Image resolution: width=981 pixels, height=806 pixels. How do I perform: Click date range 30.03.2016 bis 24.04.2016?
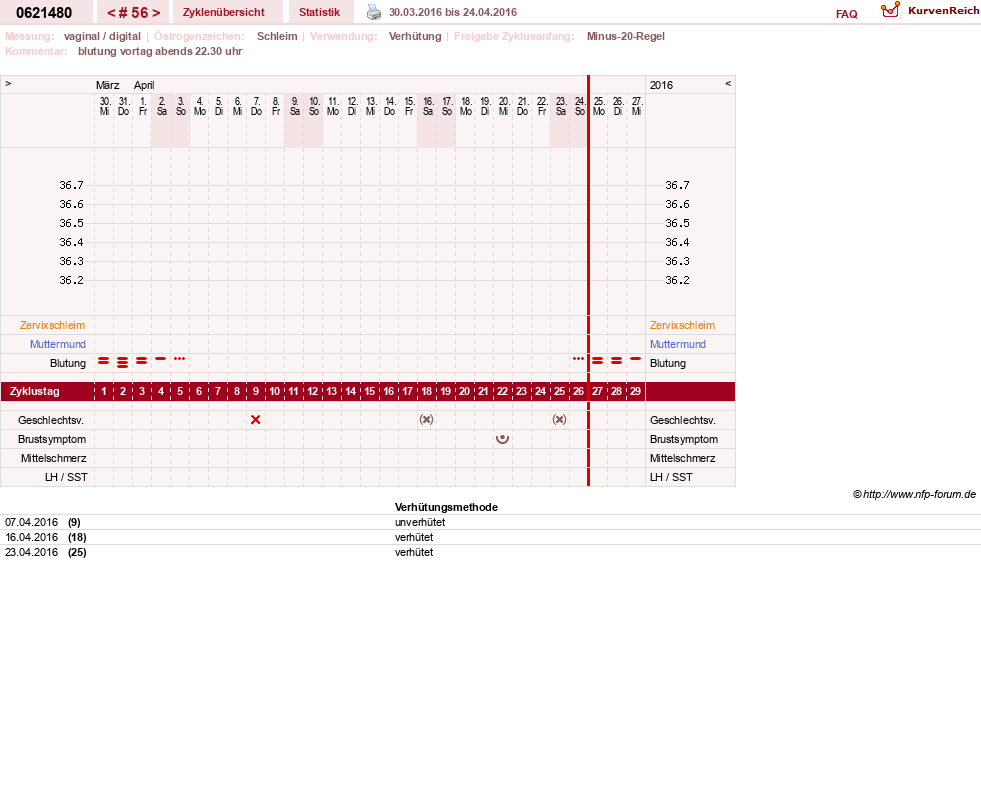pos(453,13)
